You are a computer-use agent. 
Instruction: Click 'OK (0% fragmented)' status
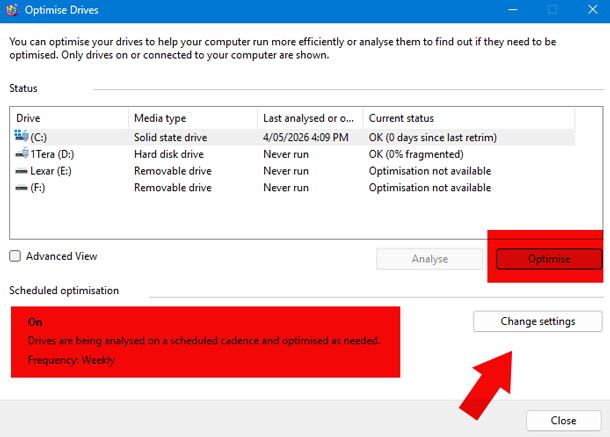(x=416, y=154)
